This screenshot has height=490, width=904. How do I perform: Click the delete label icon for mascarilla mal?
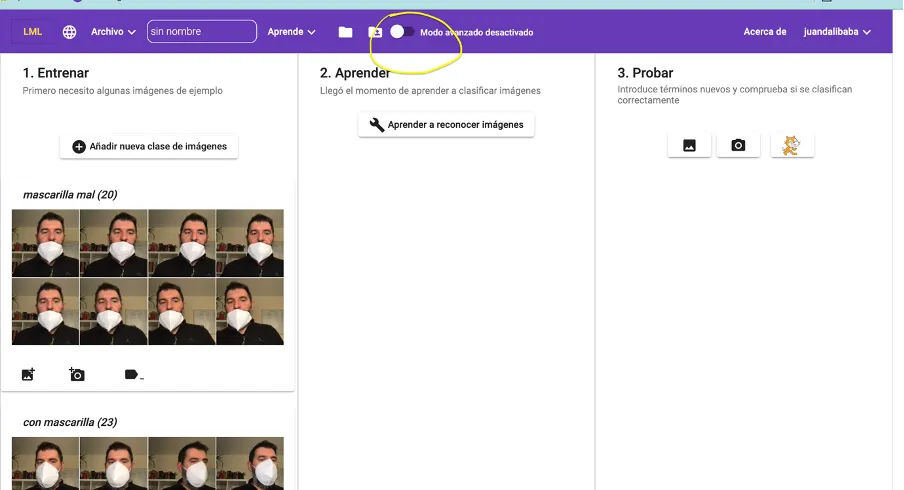(132, 375)
